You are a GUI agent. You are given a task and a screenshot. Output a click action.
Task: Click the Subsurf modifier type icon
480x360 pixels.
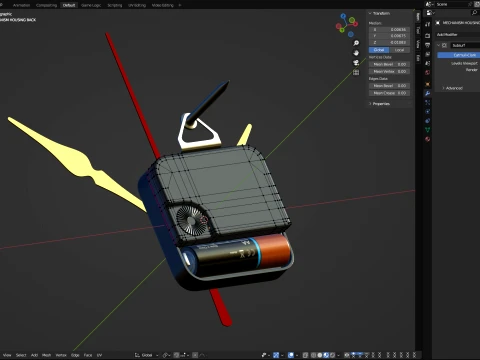point(444,45)
